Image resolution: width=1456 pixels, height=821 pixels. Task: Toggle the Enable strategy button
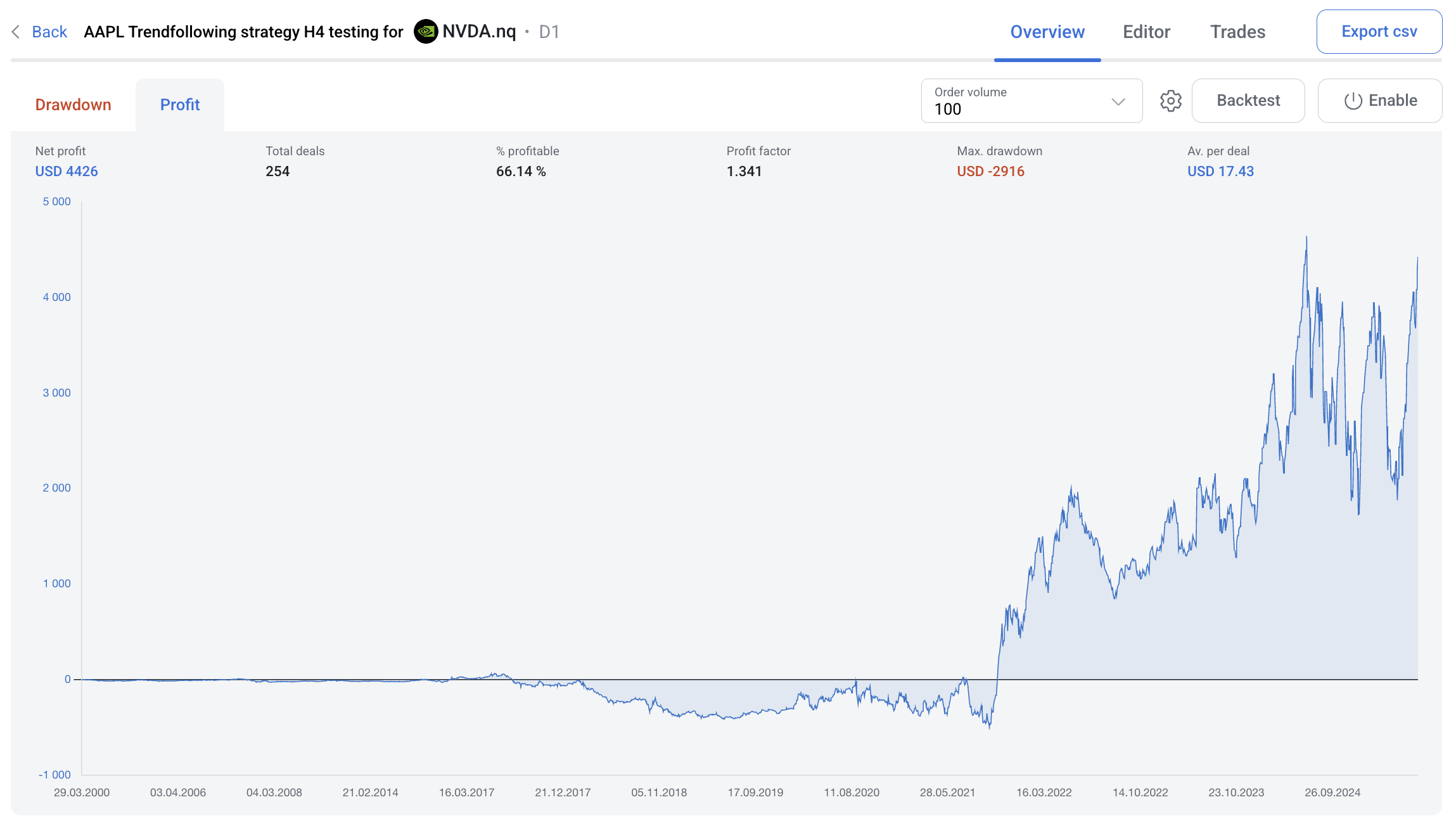[x=1380, y=101]
